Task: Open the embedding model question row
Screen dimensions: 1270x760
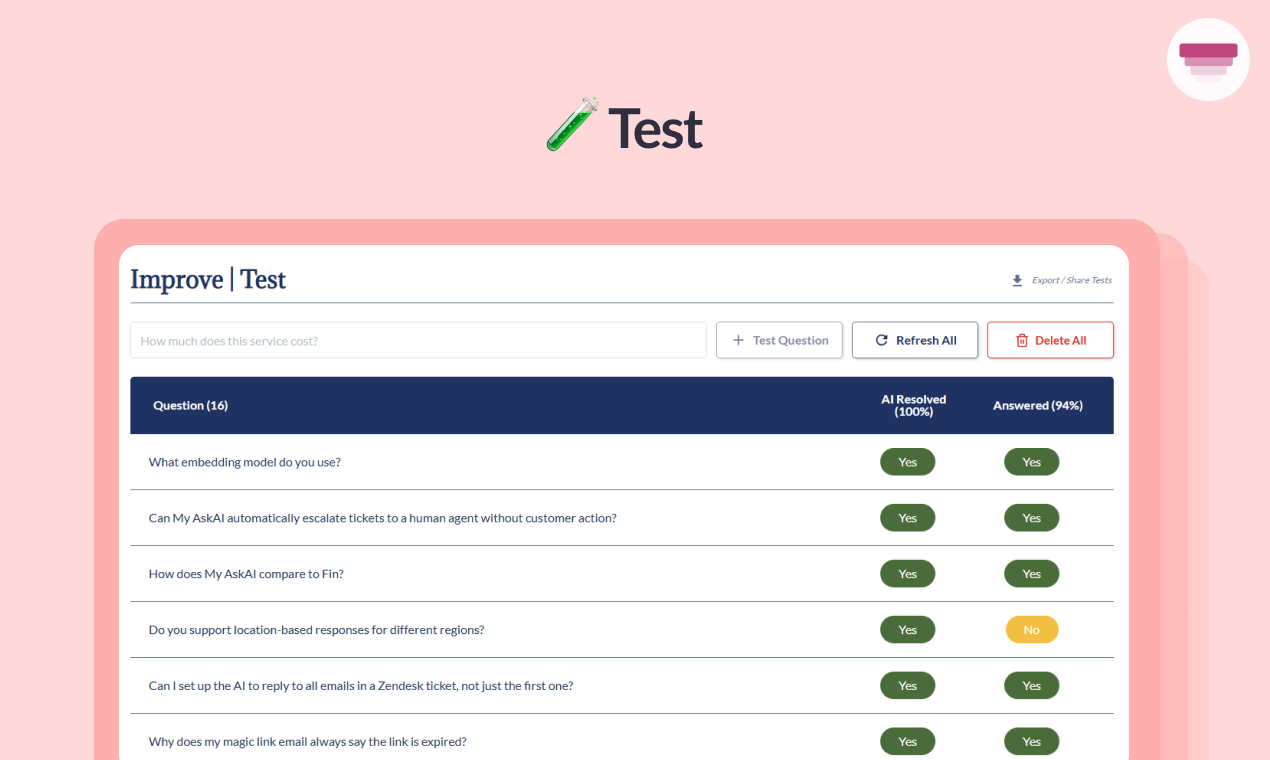Action: coord(244,462)
